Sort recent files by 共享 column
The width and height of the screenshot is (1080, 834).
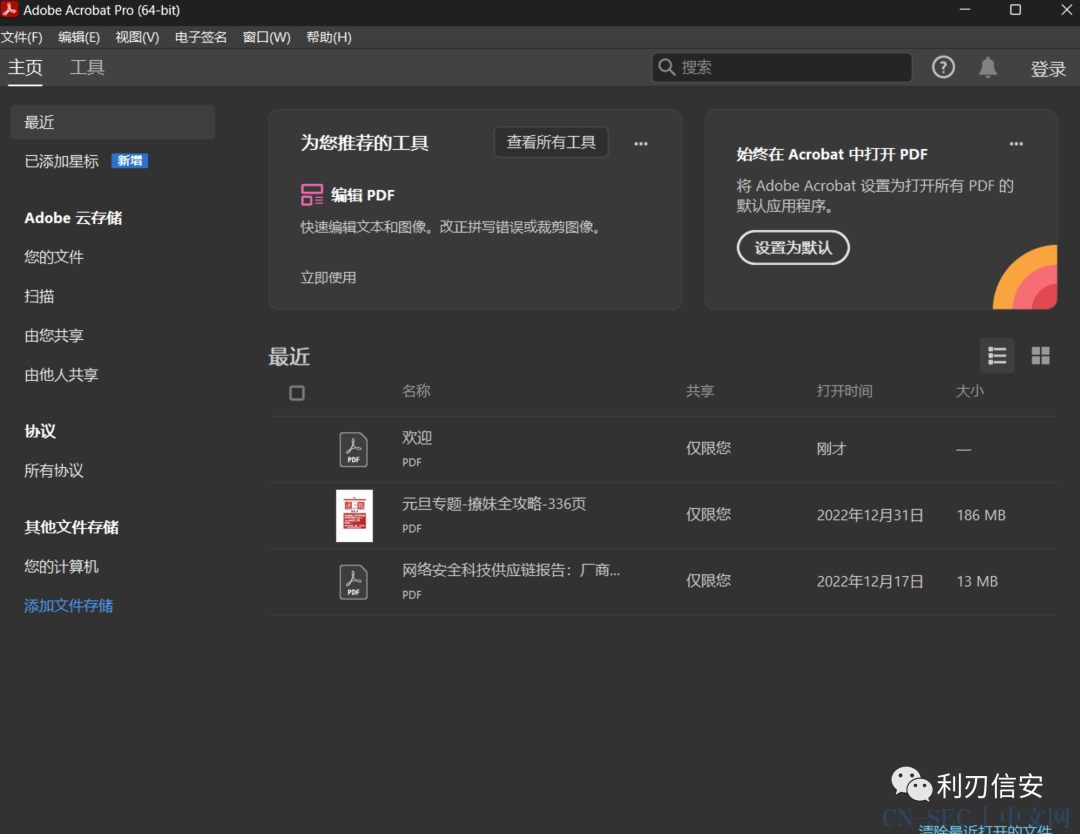(700, 391)
